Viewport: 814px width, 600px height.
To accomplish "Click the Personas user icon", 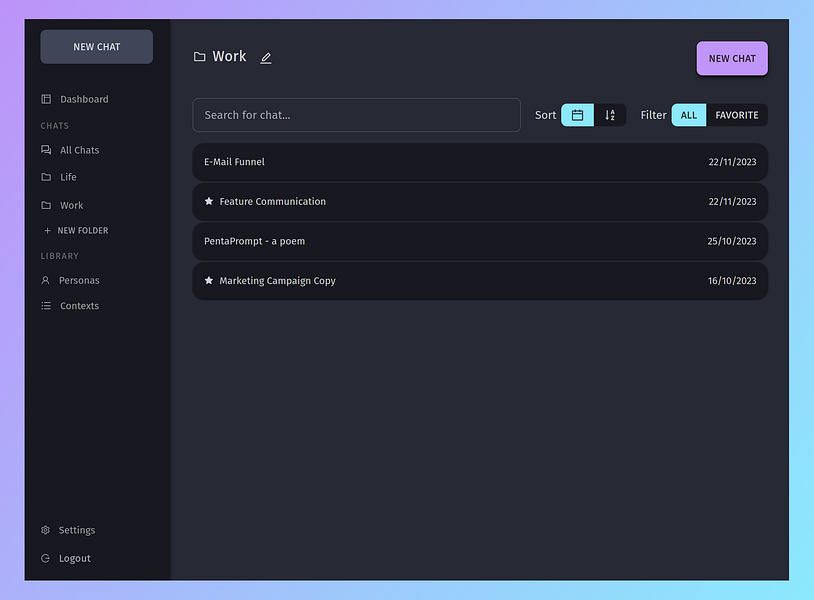I will [x=46, y=280].
